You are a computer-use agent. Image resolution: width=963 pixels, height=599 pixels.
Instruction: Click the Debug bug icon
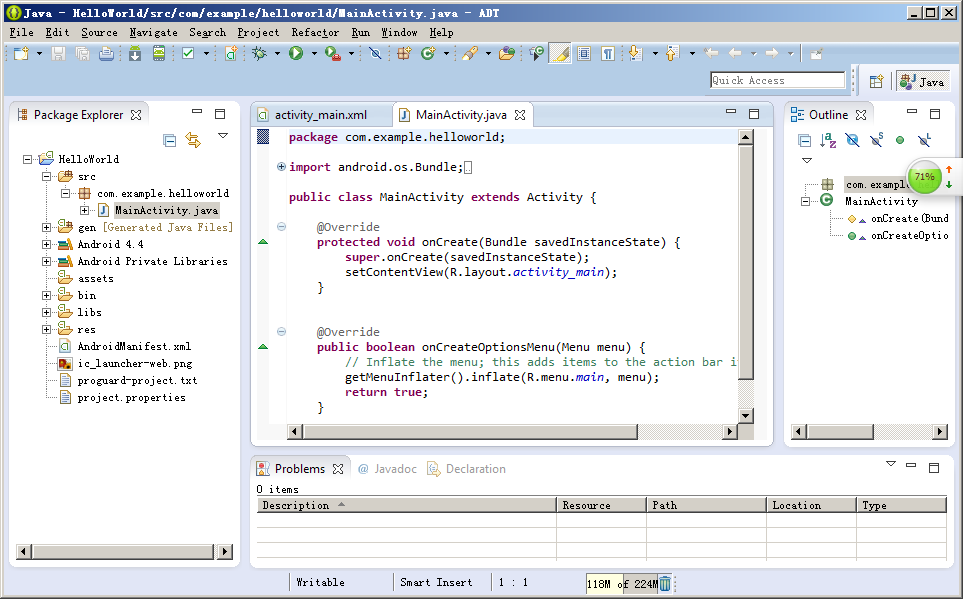tap(259, 54)
